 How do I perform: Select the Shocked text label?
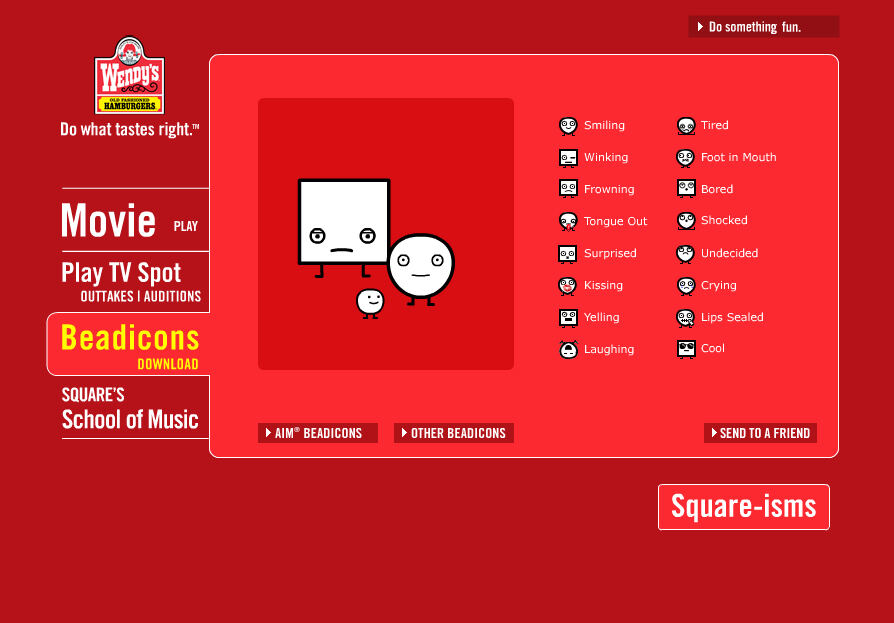[724, 220]
